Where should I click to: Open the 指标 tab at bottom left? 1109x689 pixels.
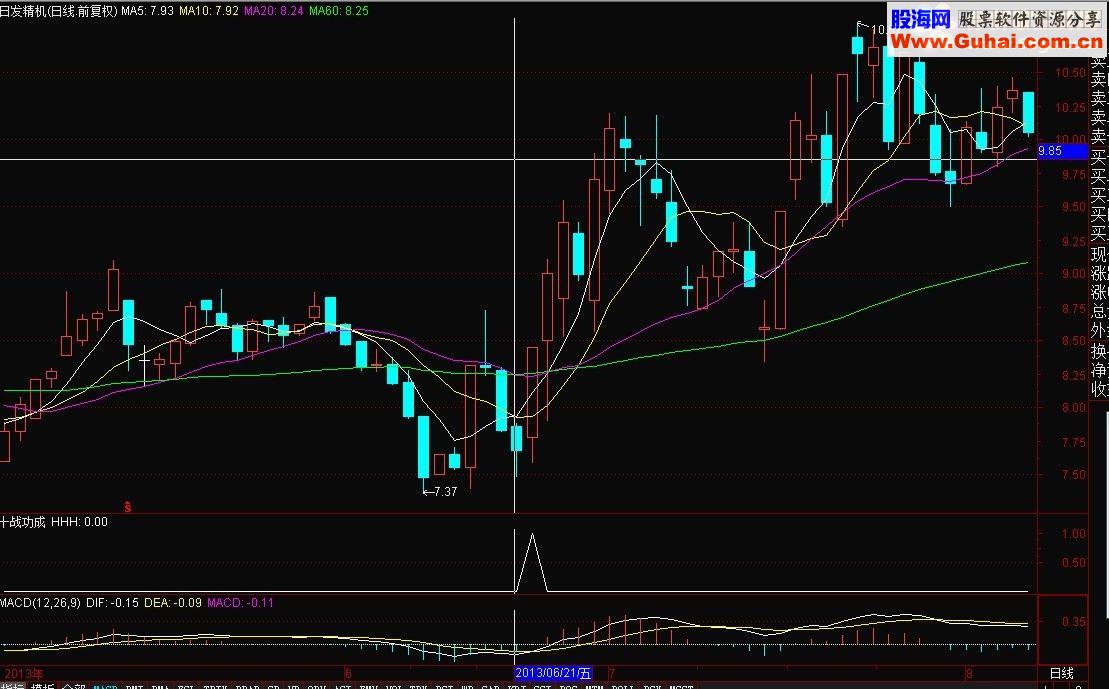[12, 686]
